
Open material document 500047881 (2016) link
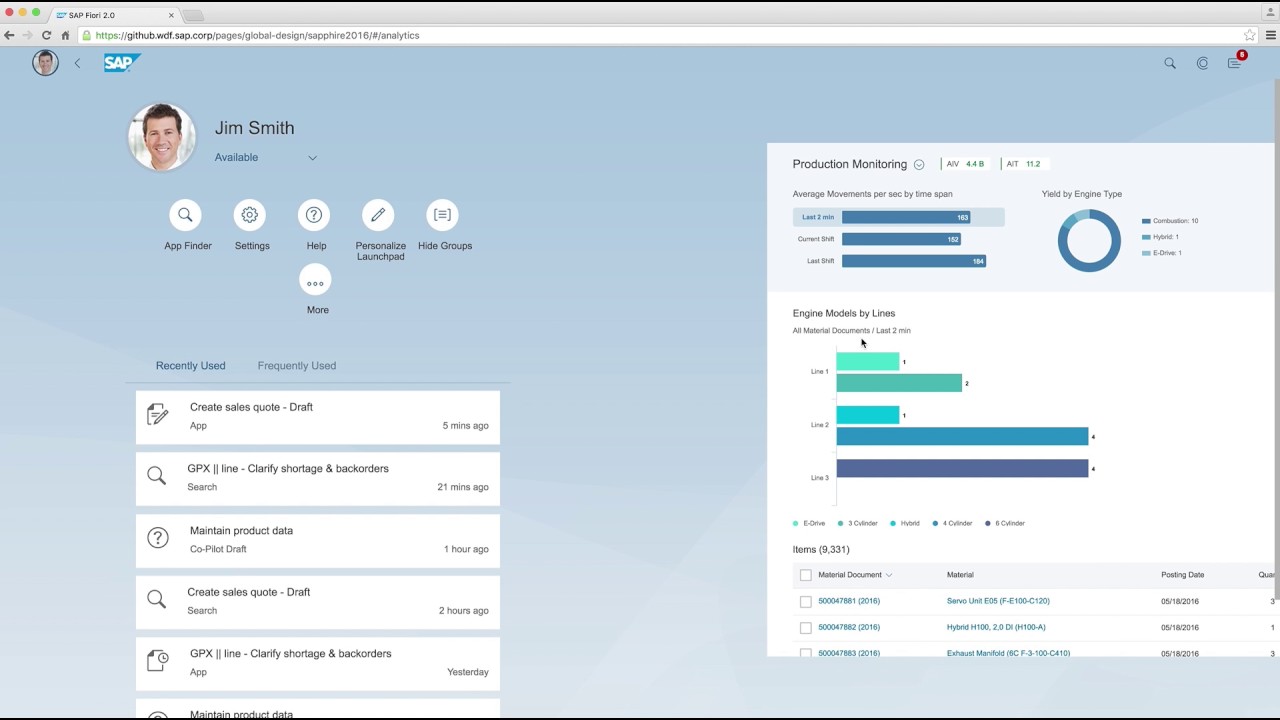coord(849,601)
